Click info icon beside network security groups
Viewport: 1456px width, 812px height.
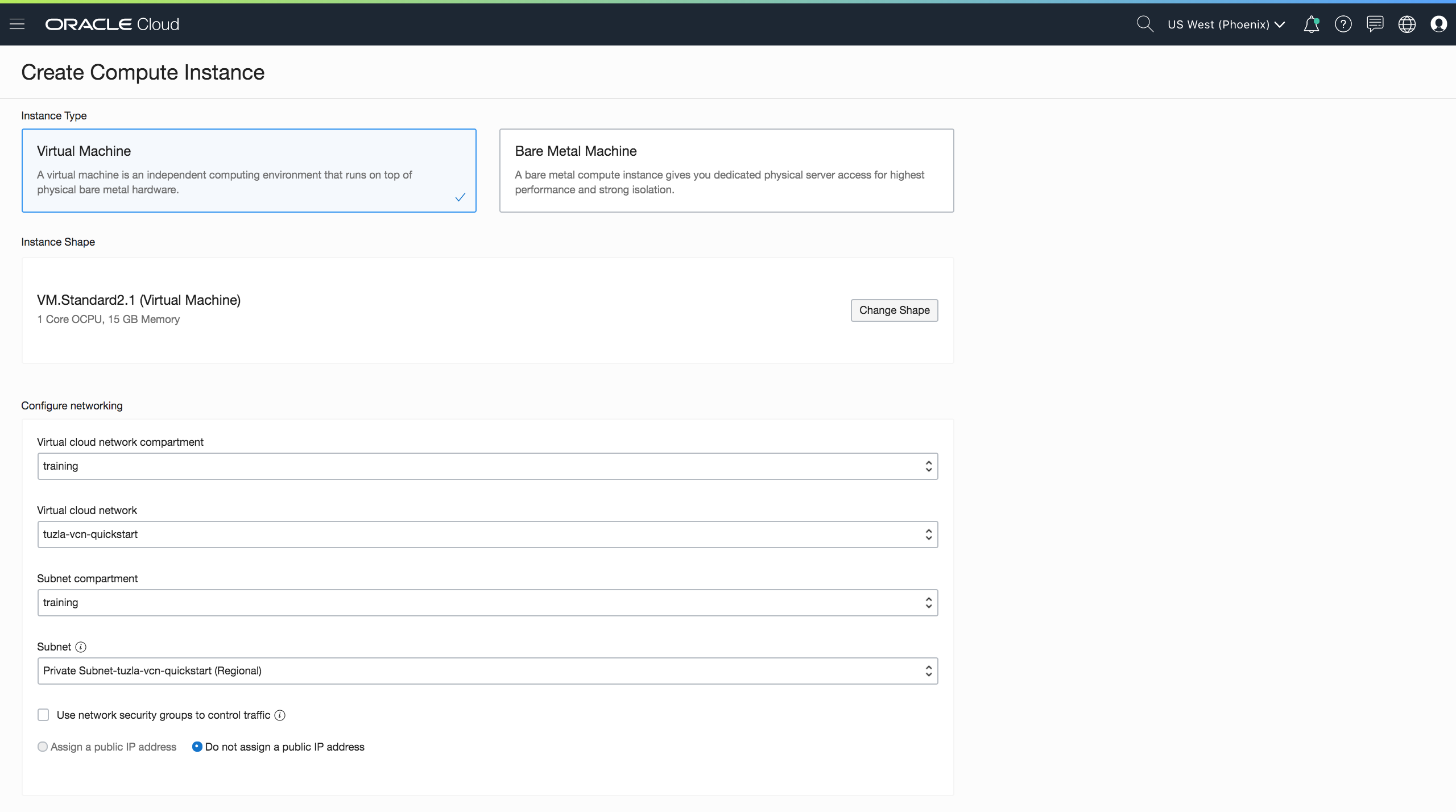[280, 715]
